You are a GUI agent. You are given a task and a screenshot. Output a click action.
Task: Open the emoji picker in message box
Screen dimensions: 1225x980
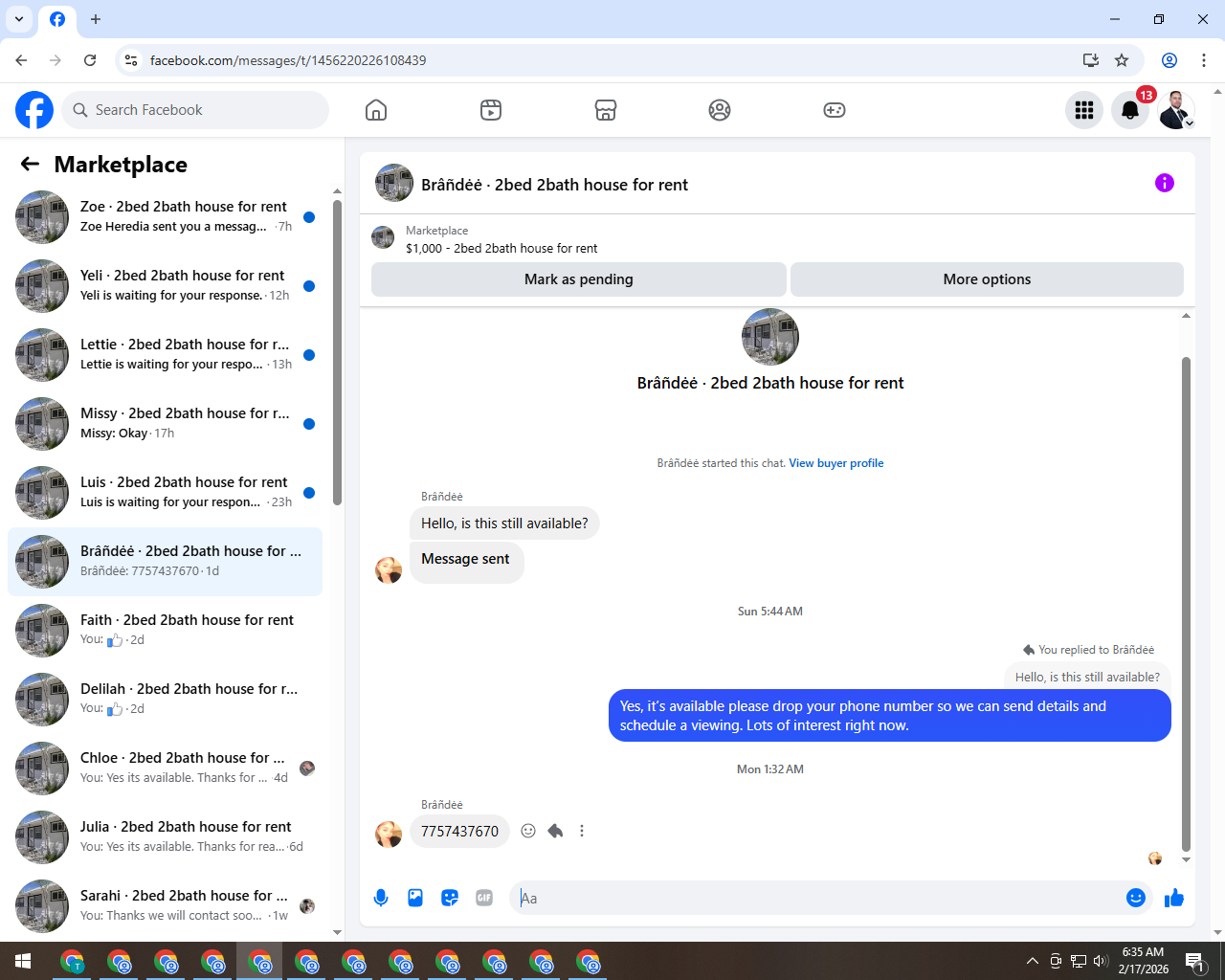[x=1136, y=898]
